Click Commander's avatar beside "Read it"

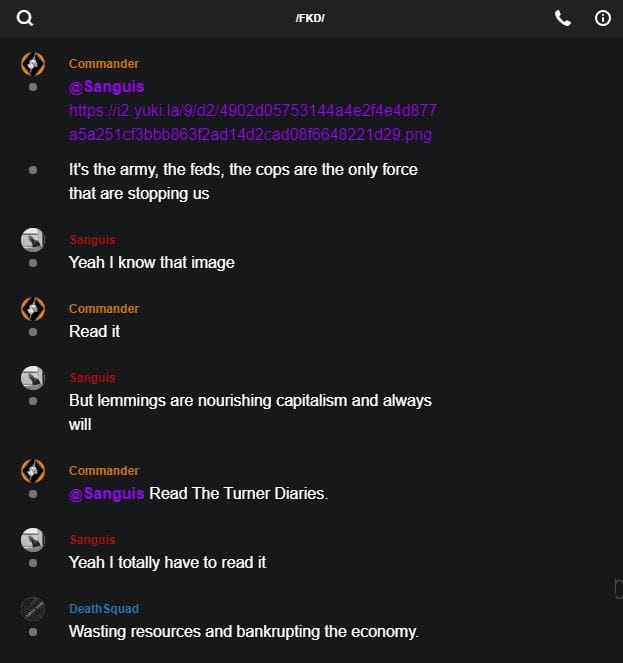click(x=33, y=309)
